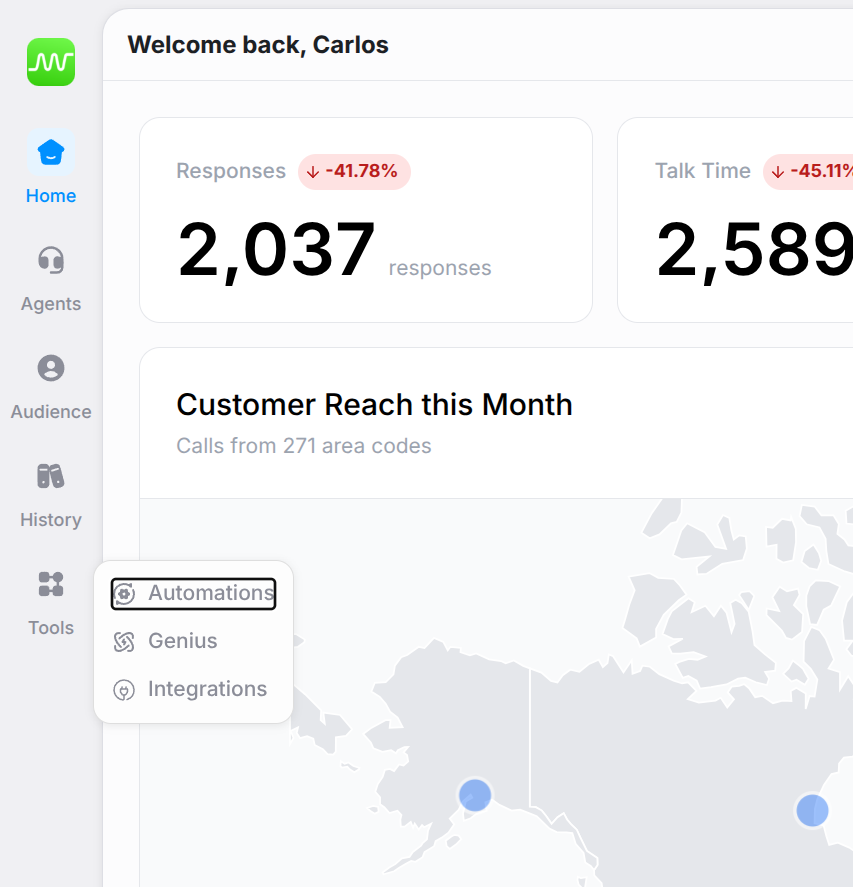
Task: Click the -41.78% decrease badge
Action: point(354,171)
